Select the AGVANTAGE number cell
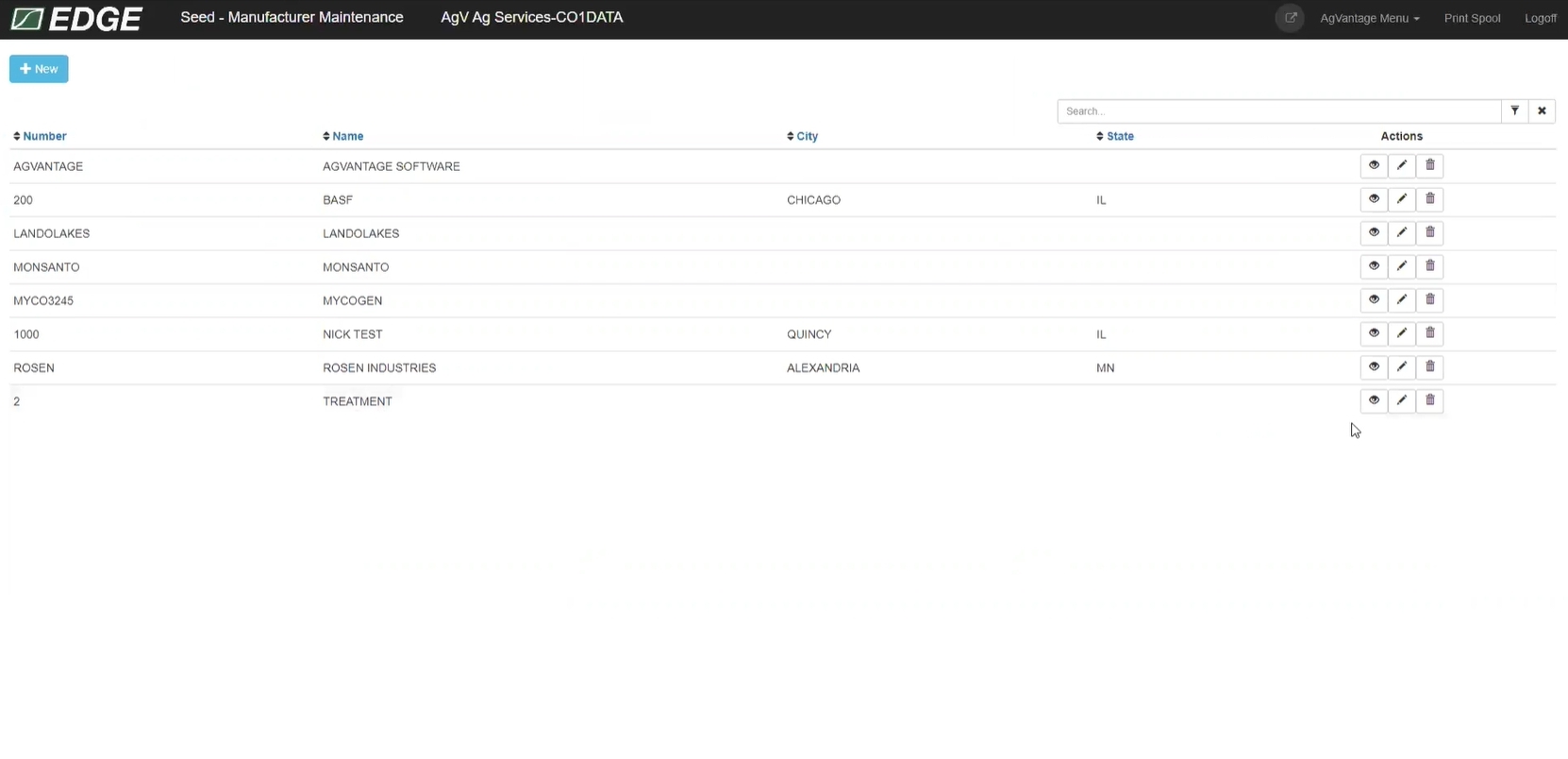 click(x=48, y=166)
